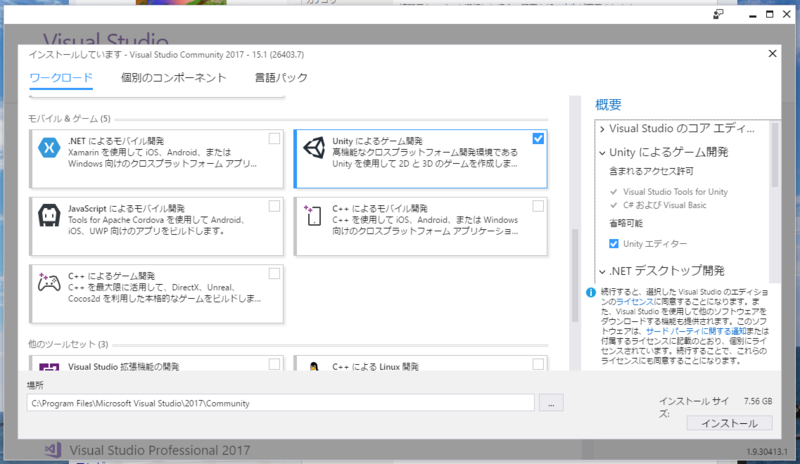Image resolution: width=800 pixels, height=464 pixels.
Task: Click the 含まれるアクセス許可 label
Action: coord(651,172)
